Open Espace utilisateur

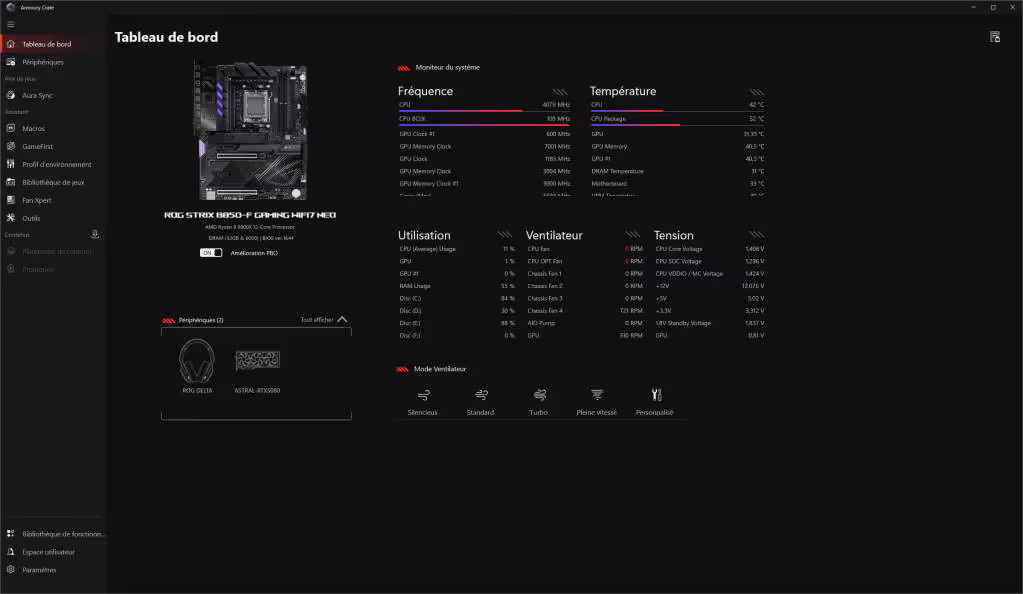(x=48, y=552)
